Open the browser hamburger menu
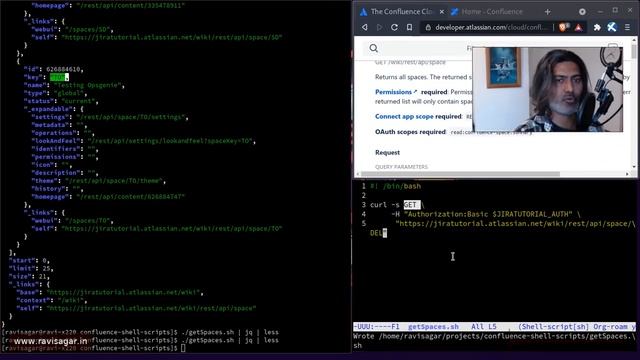This screenshot has width=640, height=360. point(627,27)
